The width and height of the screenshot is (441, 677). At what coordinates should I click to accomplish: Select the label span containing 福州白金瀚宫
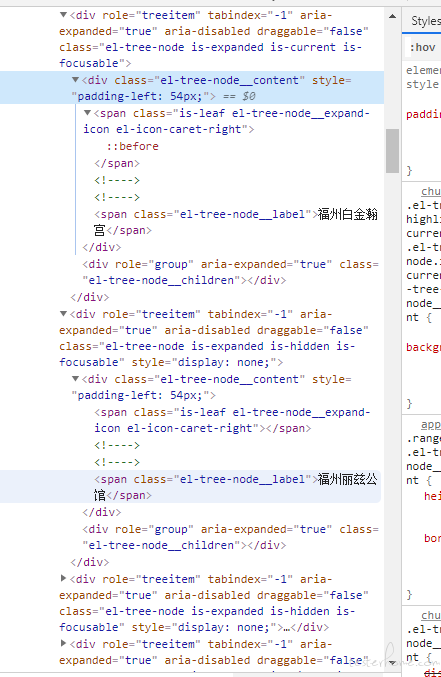coord(236,222)
